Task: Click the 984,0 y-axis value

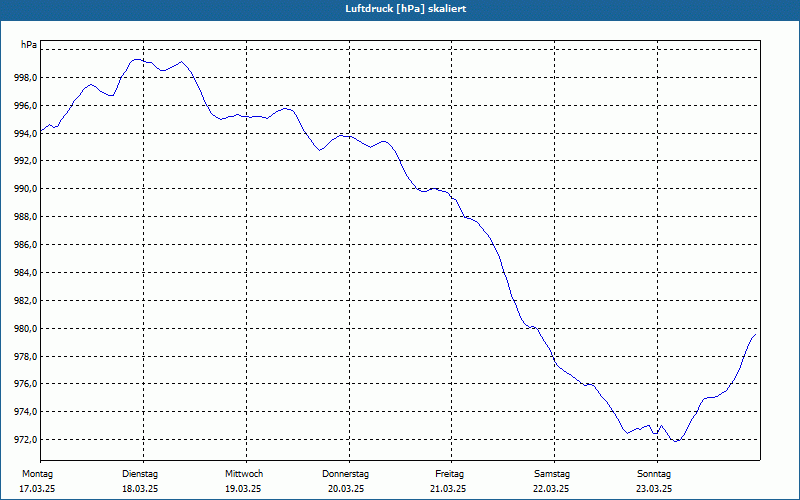Action: [26, 272]
